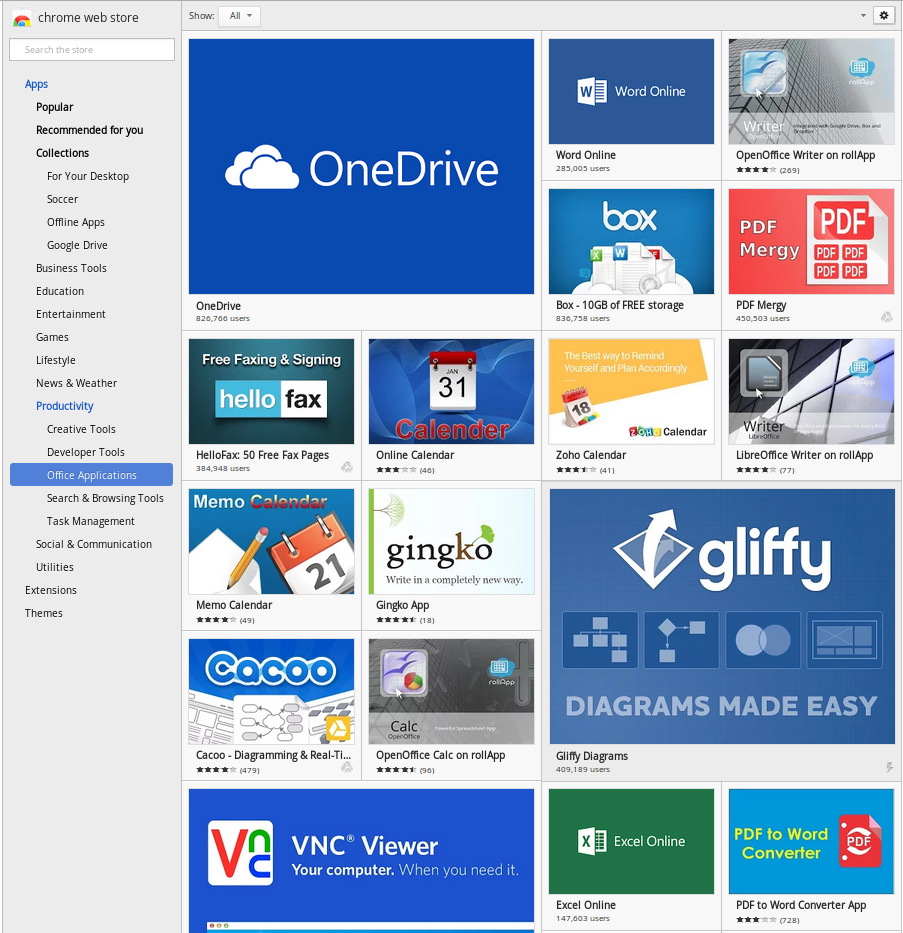Browse Social & Communication category
This screenshot has height=933, width=903.
93,544
